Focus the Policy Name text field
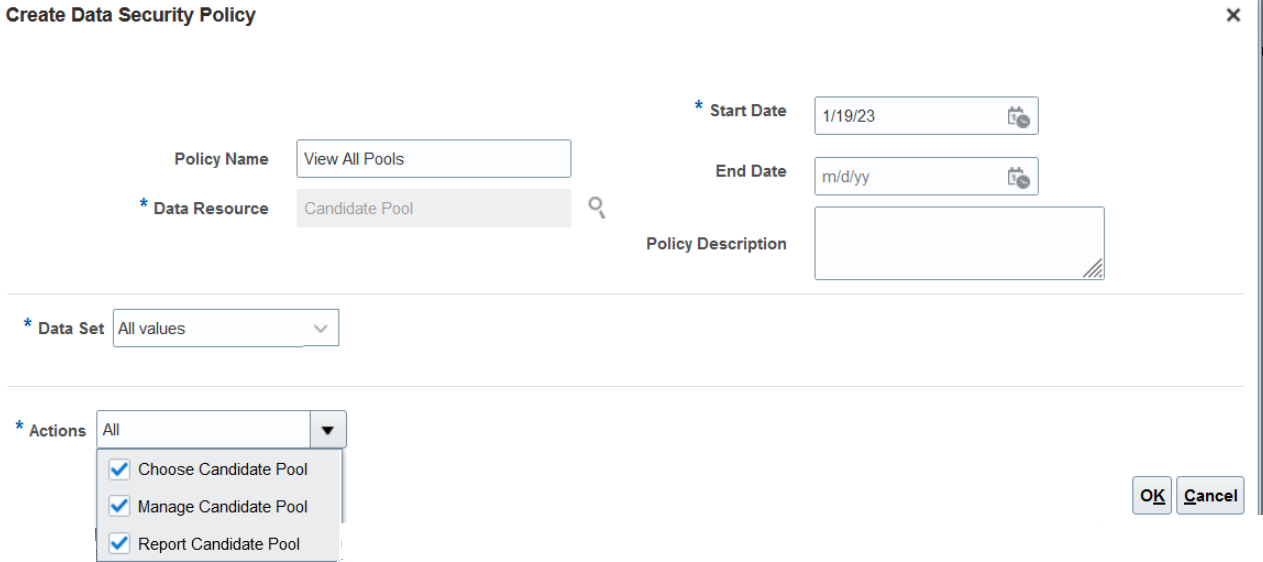The width and height of the screenshot is (1263, 562). [x=433, y=159]
